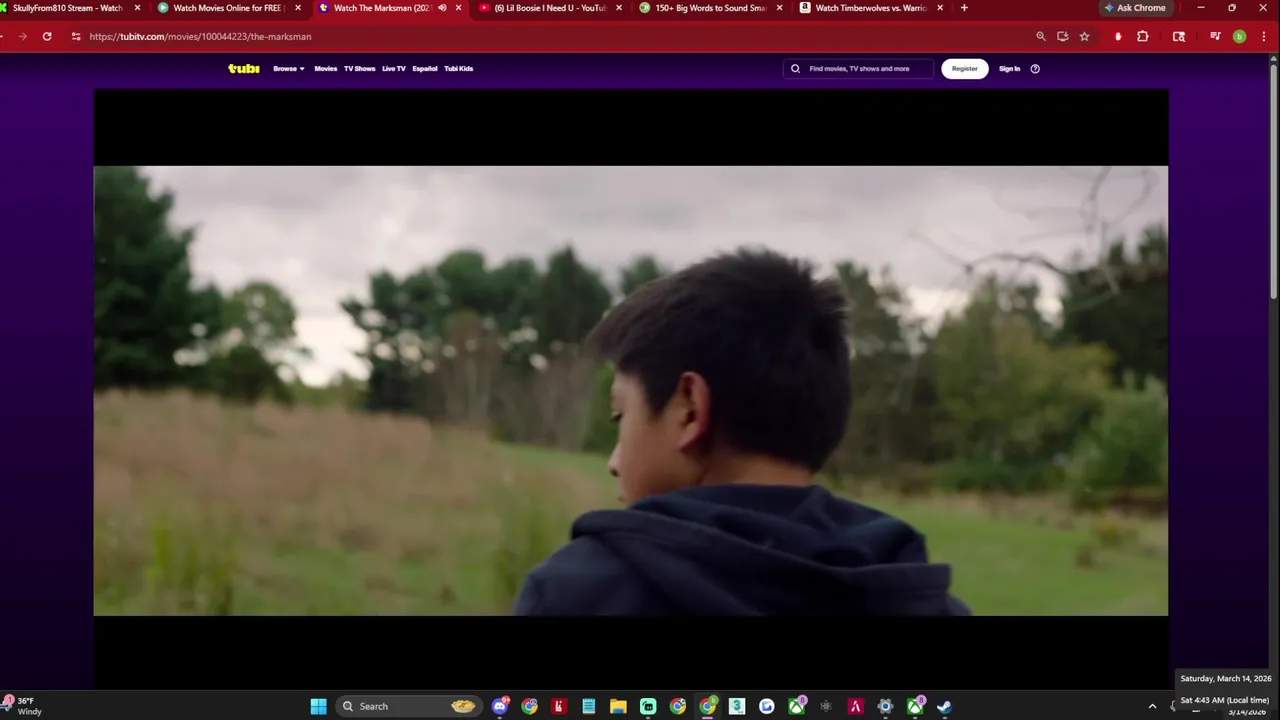The width and height of the screenshot is (1280, 720).
Task: Click the taskbar Search box
Action: point(407,706)
